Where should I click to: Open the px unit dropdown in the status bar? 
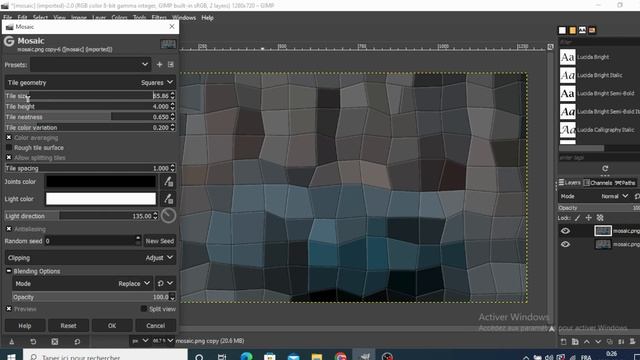140,341
